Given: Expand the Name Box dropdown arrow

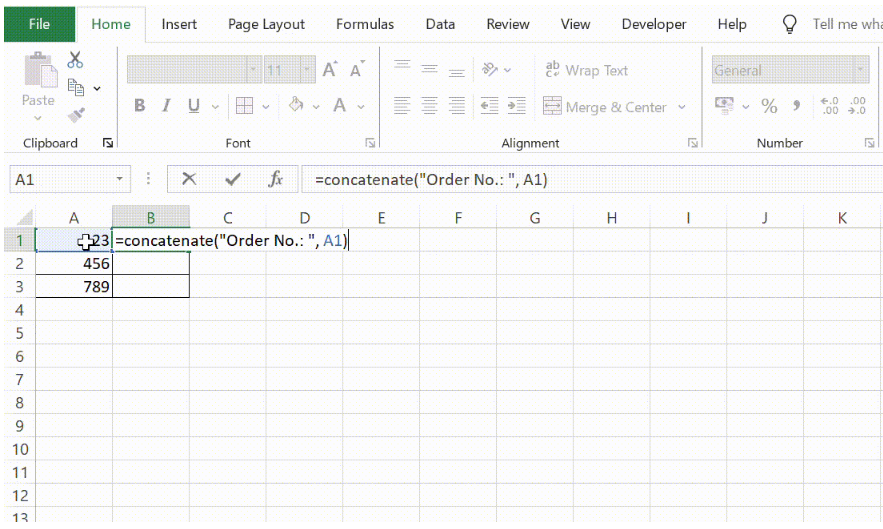Looking at the screenshot, I should pos(119,179).
